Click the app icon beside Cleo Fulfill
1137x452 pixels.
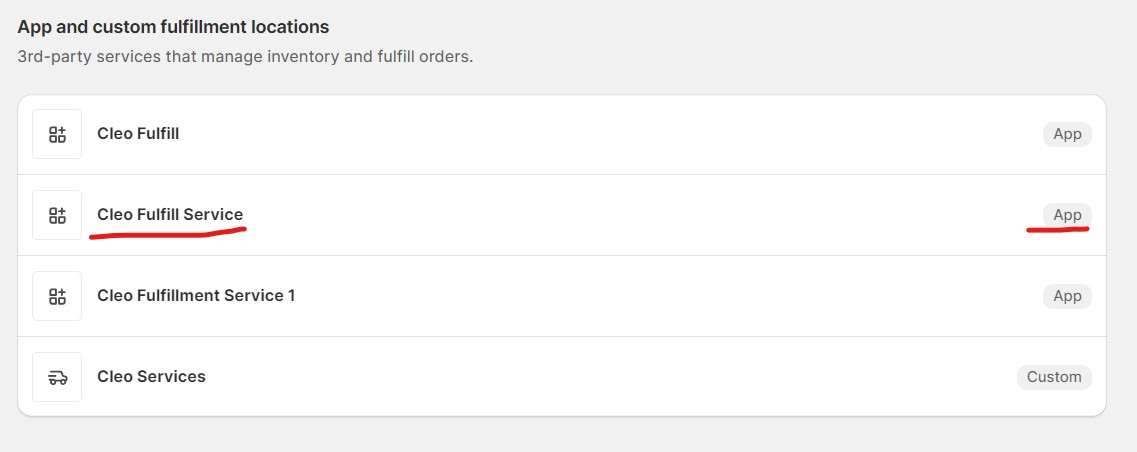(57, 134)
